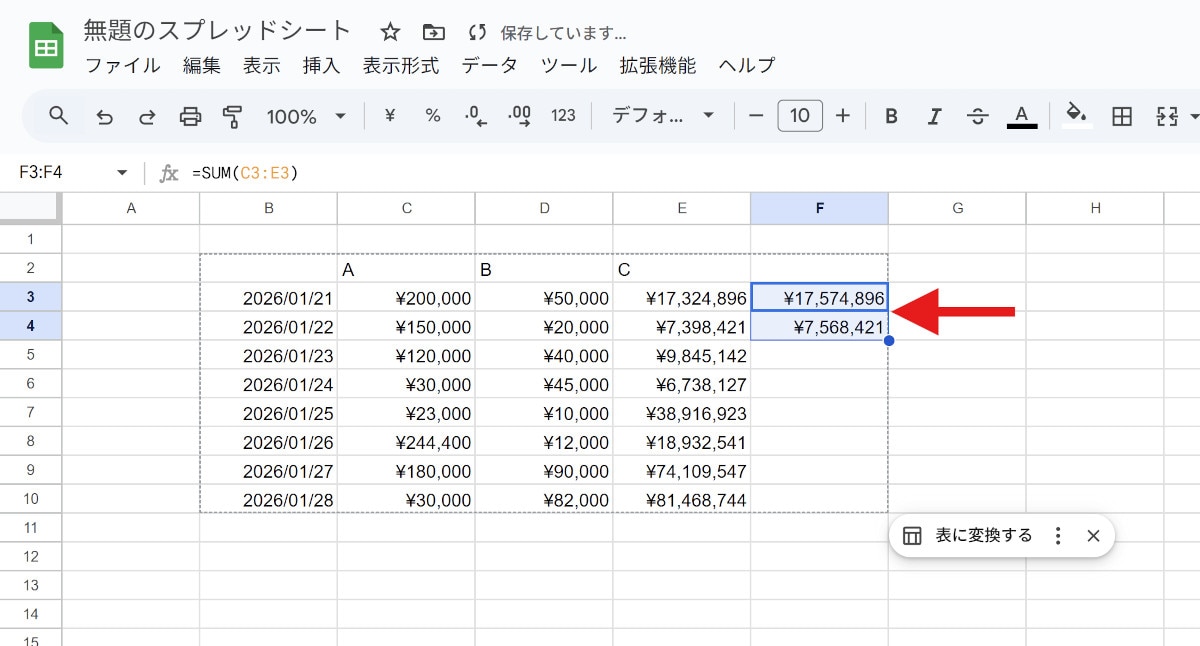The width and height of the screenshot is (1200, 646).
Task: Click the undo arrow icon
Action: [104, 117]
